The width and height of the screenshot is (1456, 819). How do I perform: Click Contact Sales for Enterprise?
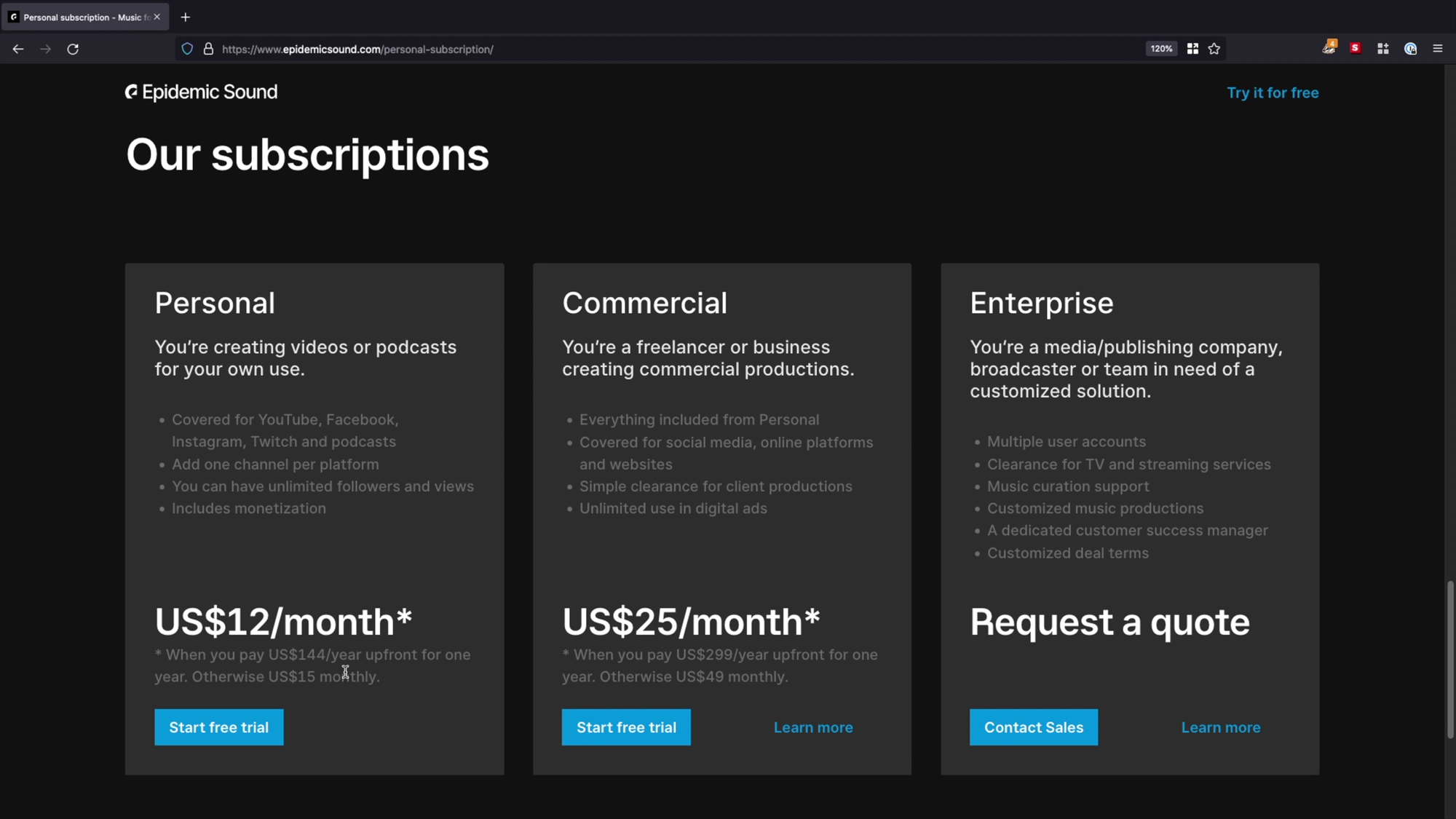(1034, 727)
